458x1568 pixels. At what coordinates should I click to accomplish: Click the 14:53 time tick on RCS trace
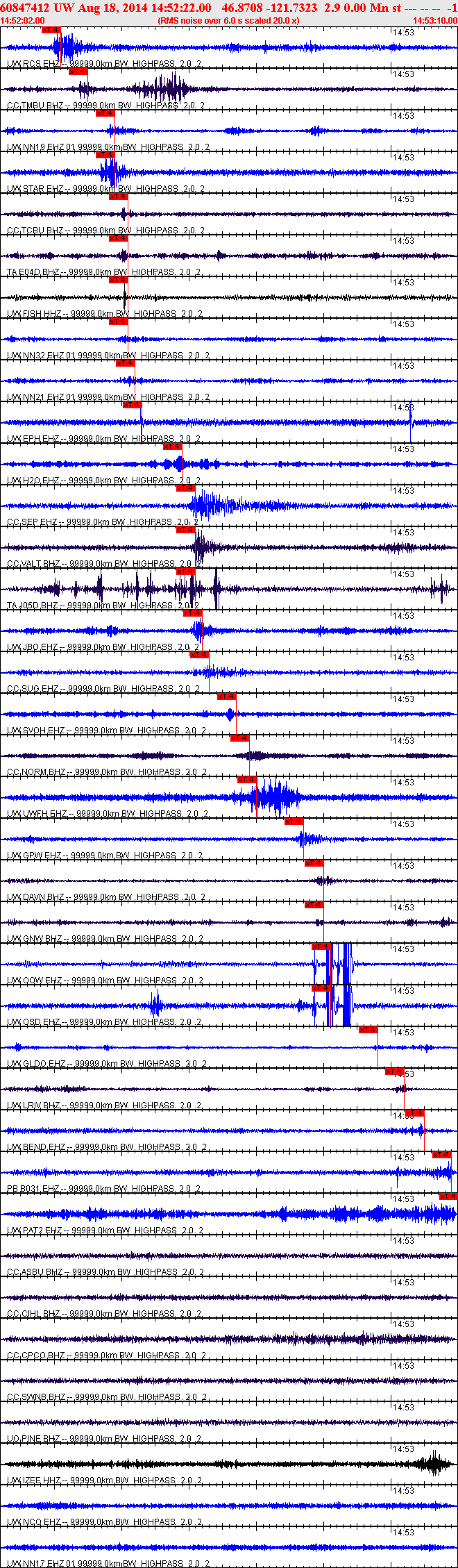coord(403,33)
